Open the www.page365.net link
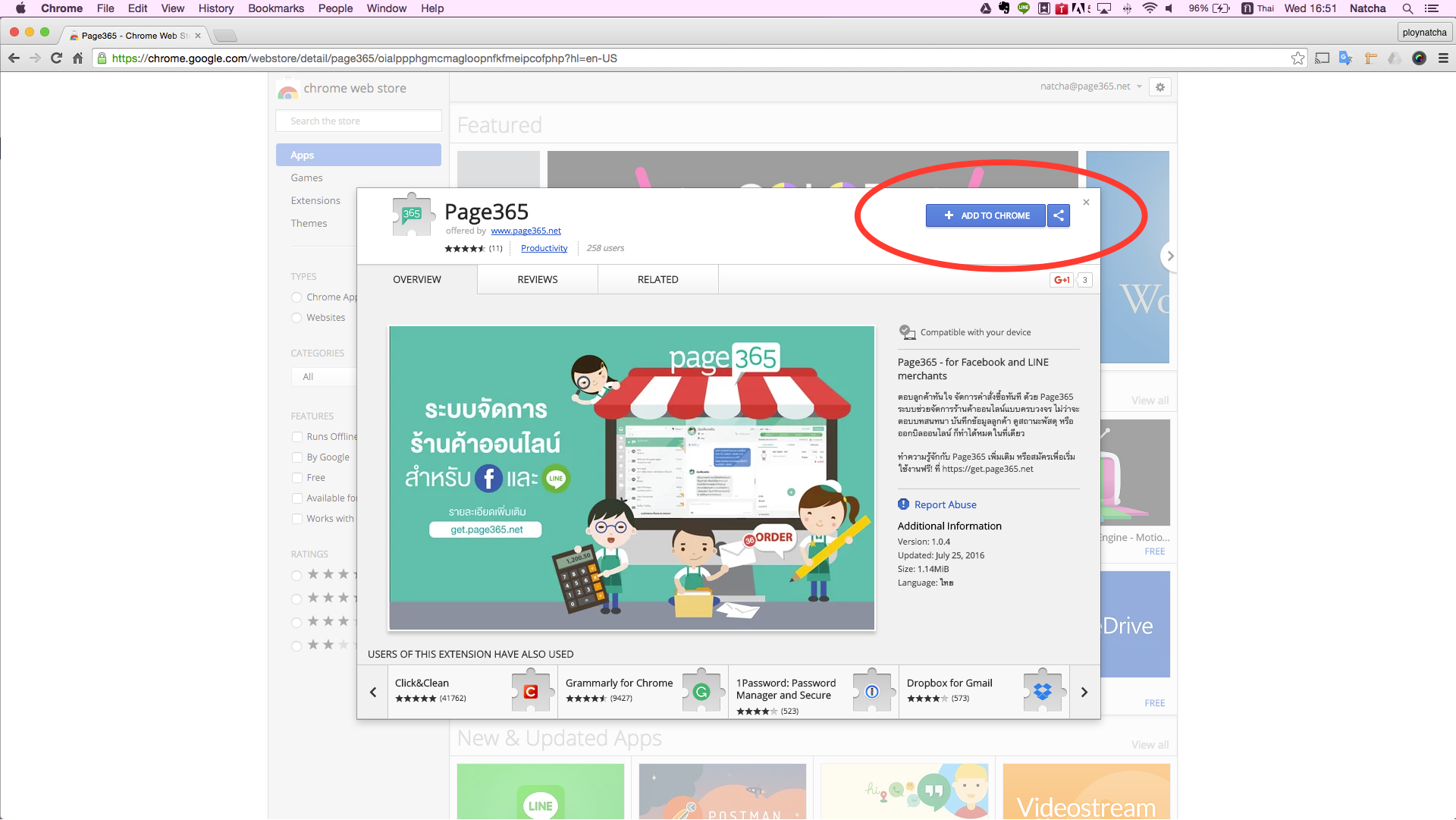The height and width of the screenshot is (820, 1456). point(526,231)
